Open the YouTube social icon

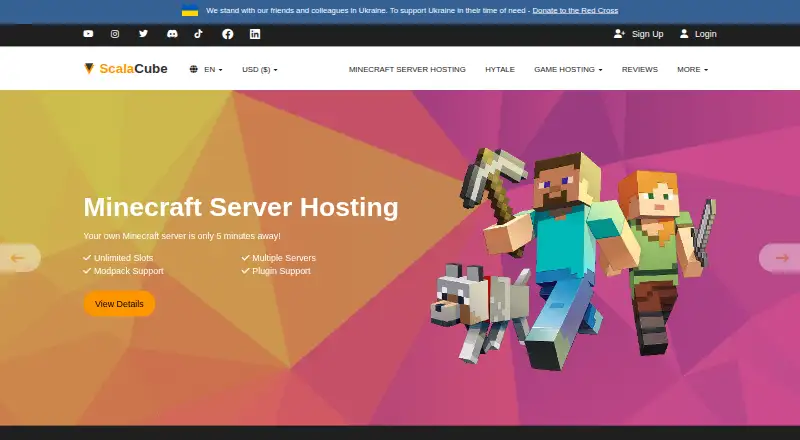click(x=88, y=34)
